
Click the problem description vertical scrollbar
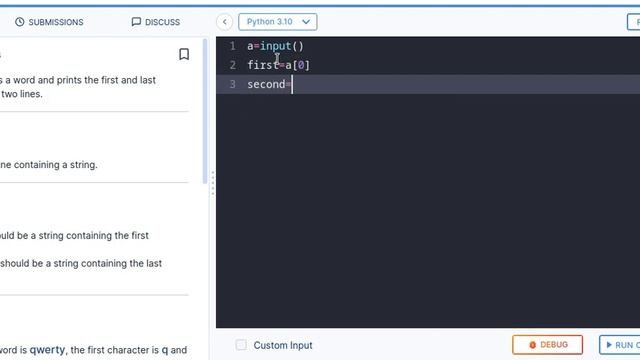click(205, 111)
